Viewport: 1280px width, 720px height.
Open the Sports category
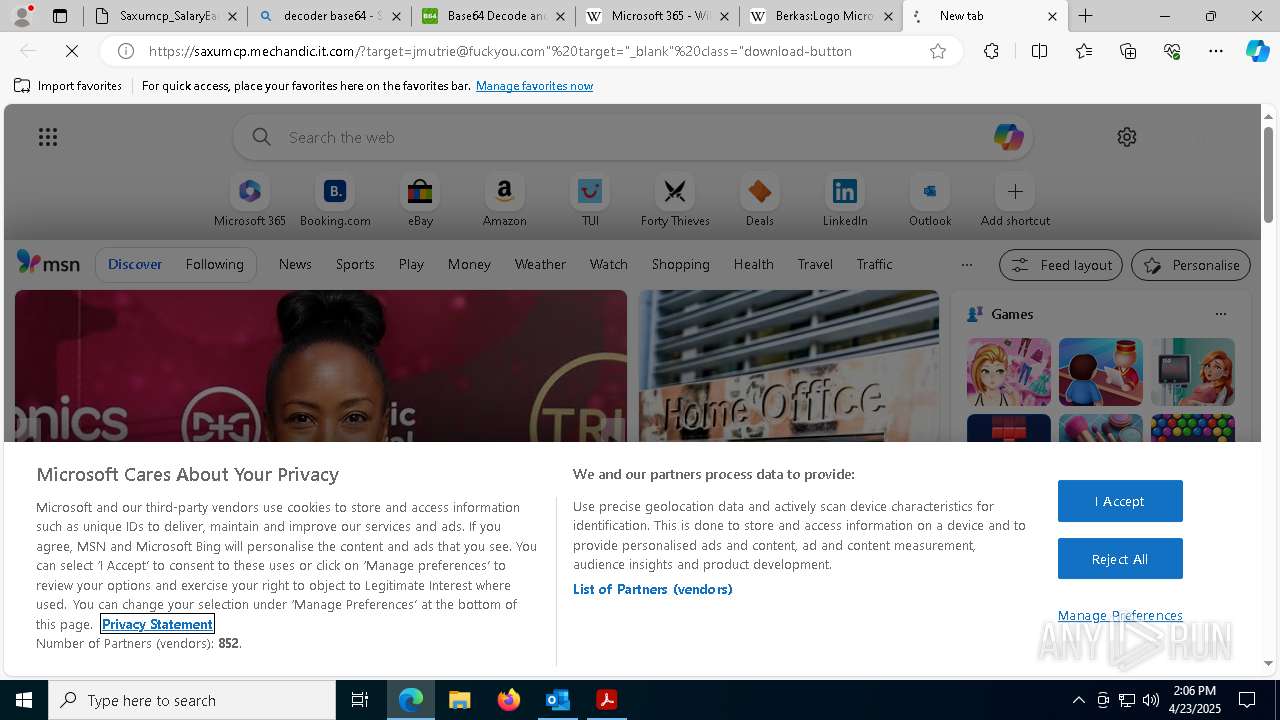tap(355, 264)
